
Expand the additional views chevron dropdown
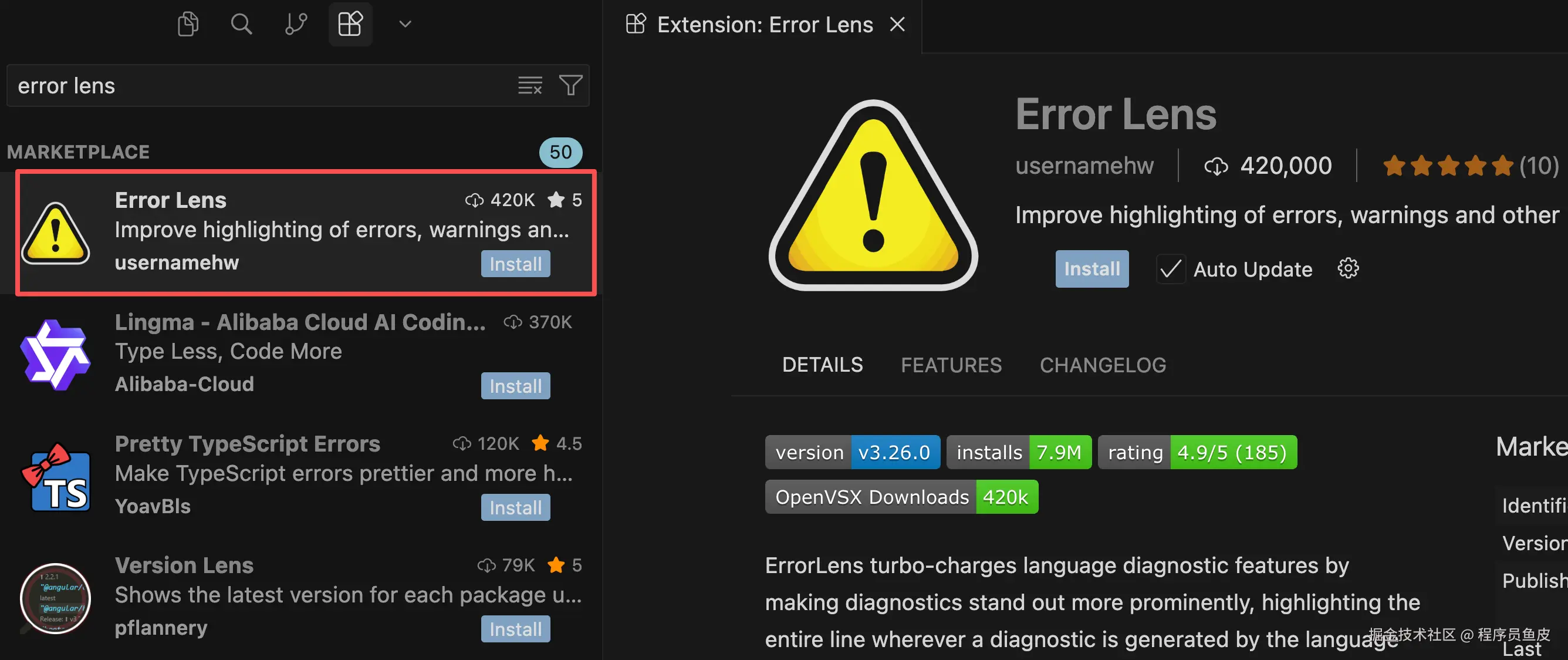point(405,24)
